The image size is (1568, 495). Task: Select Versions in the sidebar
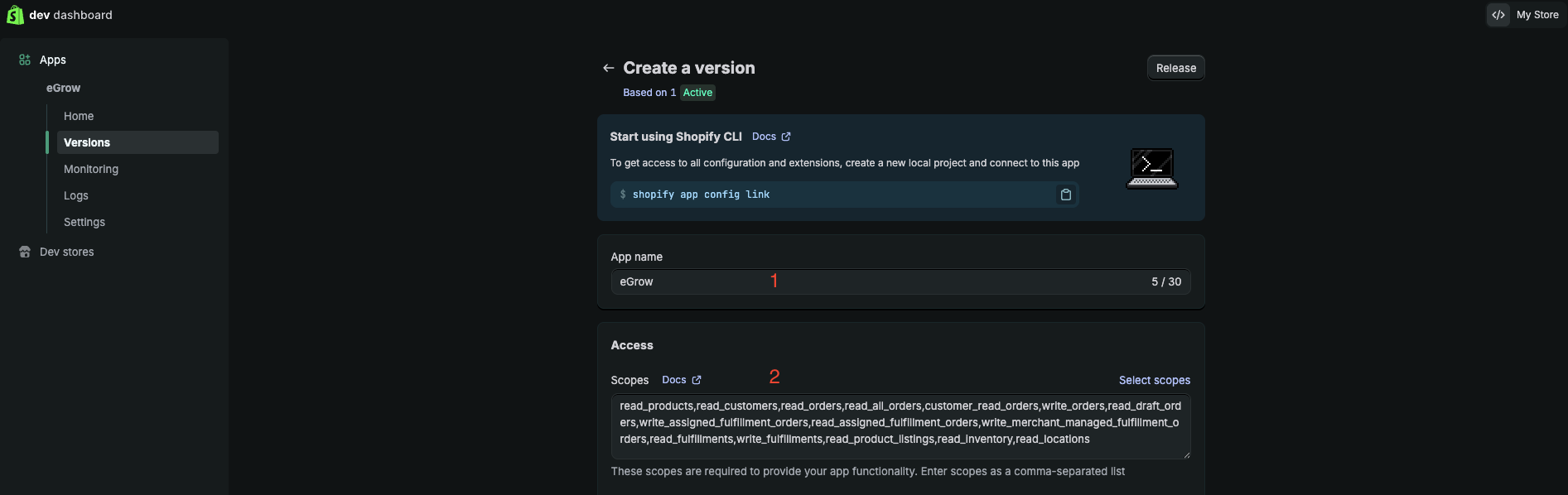pos(87,142)
